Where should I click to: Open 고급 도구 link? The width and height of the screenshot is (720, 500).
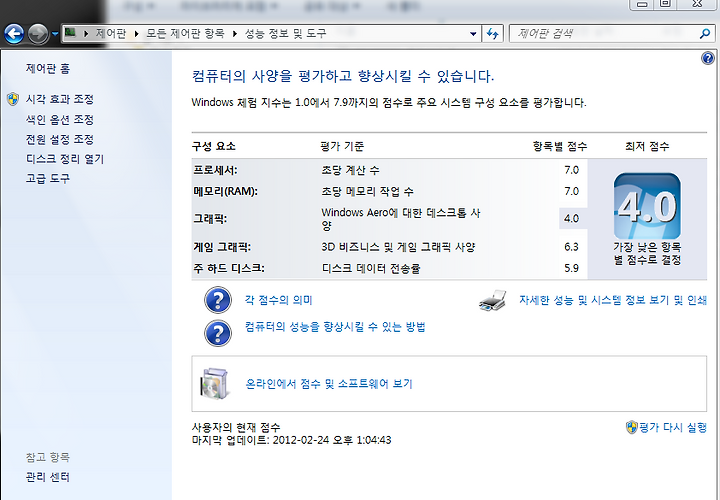tap(48, 179)
